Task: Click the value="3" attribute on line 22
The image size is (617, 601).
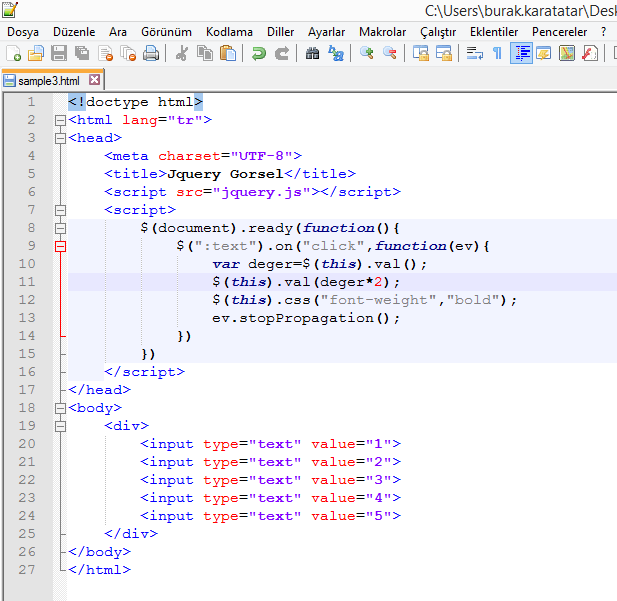Action: [351, 480]
